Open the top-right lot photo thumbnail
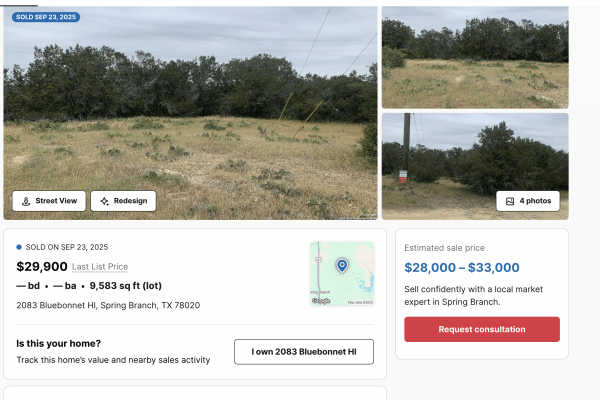600x400 pixels. coord(475,57)
